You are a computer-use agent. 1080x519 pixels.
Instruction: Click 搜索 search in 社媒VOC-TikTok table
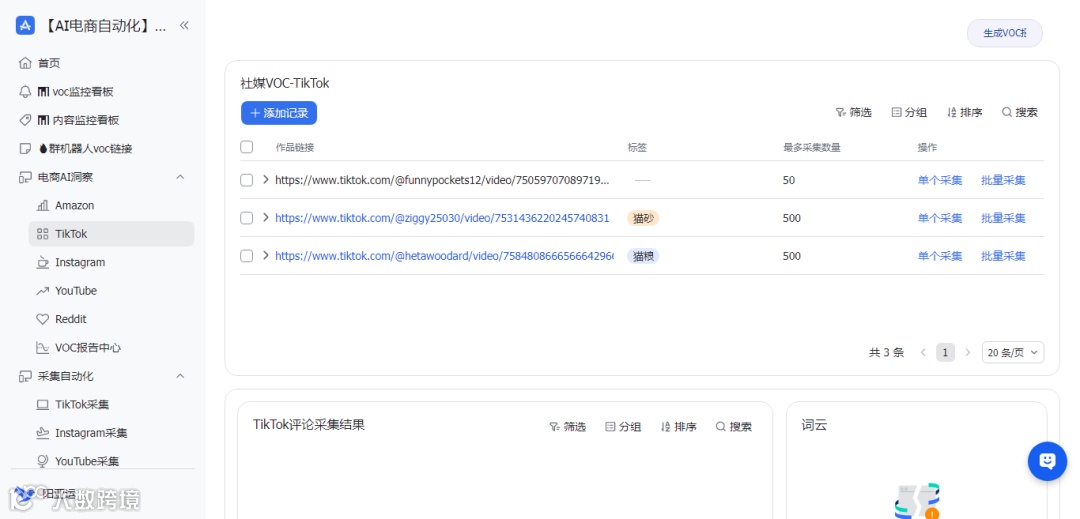(1019, 112)
